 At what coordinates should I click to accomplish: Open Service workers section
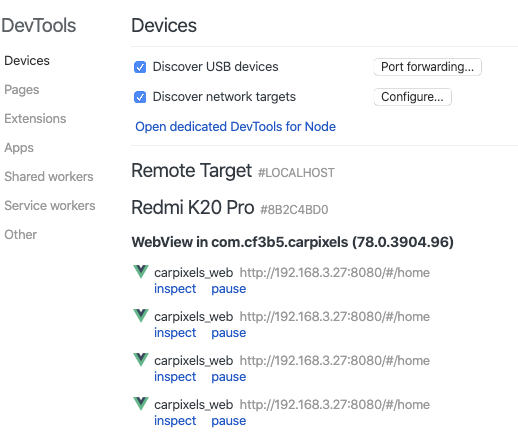tap(50, 206)
